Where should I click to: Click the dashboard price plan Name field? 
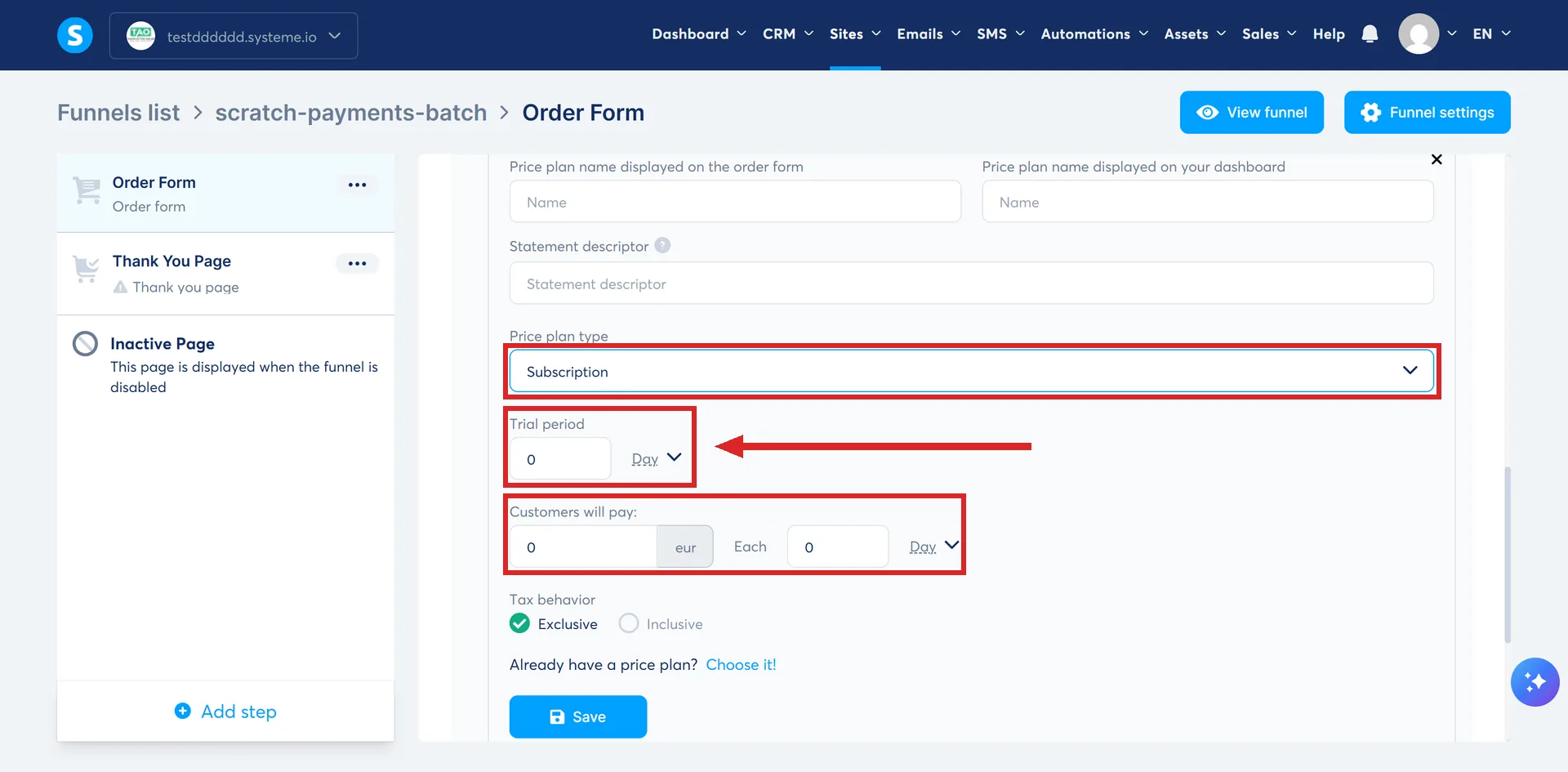(1208, 201)
